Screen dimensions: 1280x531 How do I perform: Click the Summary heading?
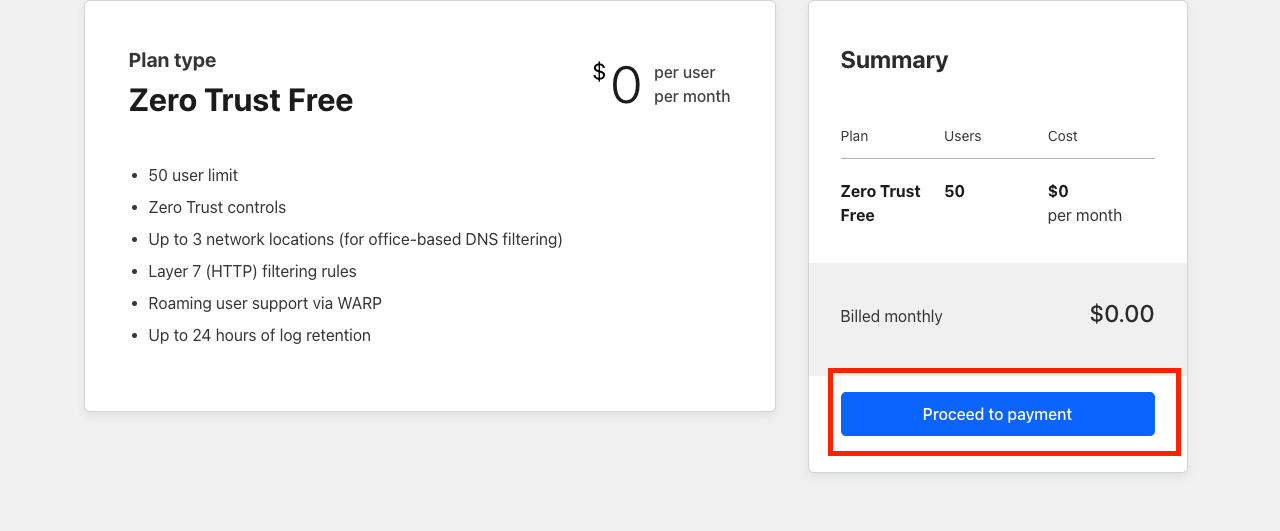coord(894,60)
